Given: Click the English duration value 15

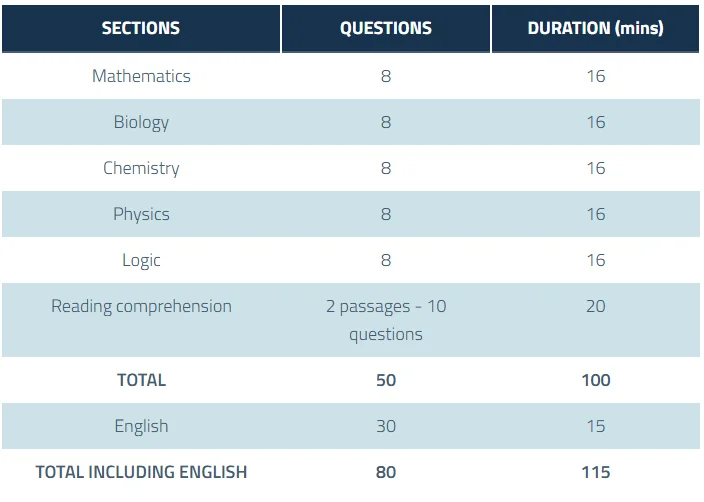Looking at the screenshot, I should 595,426.
